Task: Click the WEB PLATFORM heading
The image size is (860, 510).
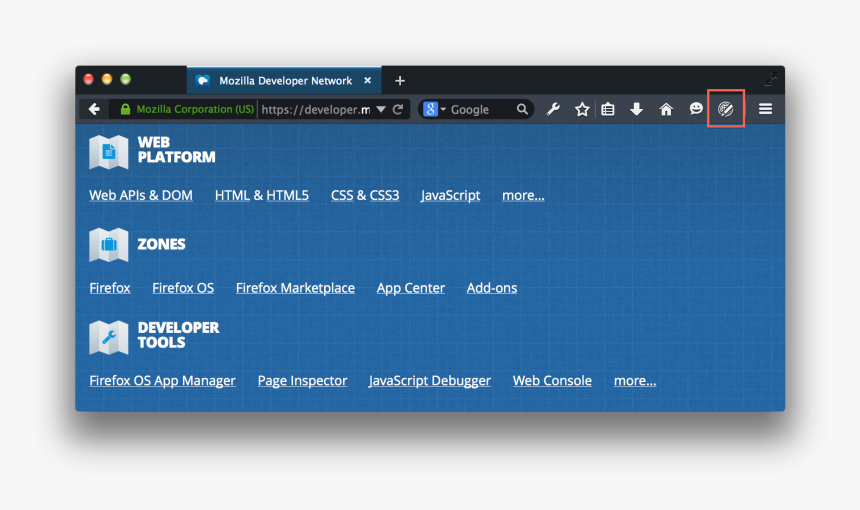Action: pos(176,150)
